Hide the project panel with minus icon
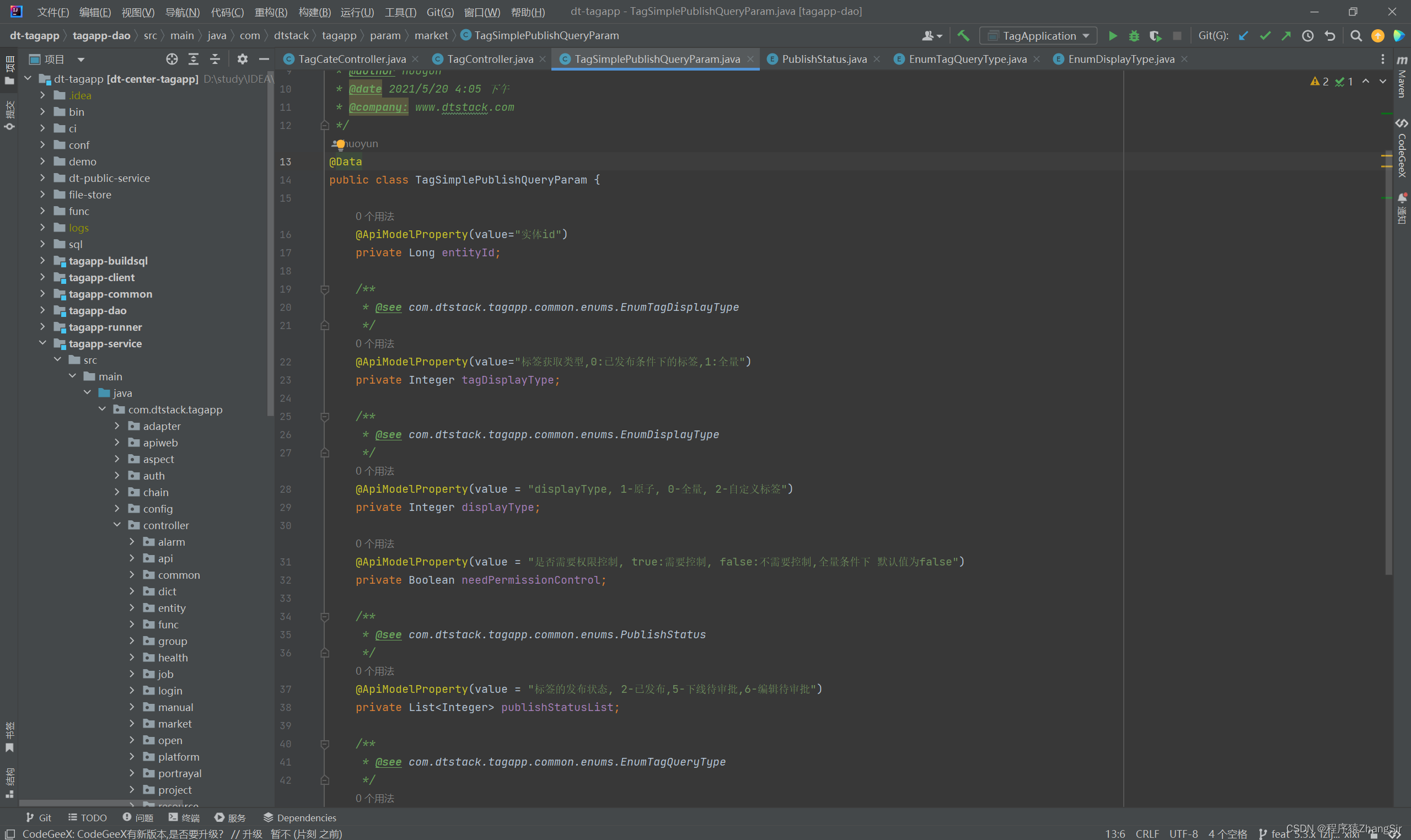Image resolution: width=1411 pixels, height=840 pixels. (264, 59)
